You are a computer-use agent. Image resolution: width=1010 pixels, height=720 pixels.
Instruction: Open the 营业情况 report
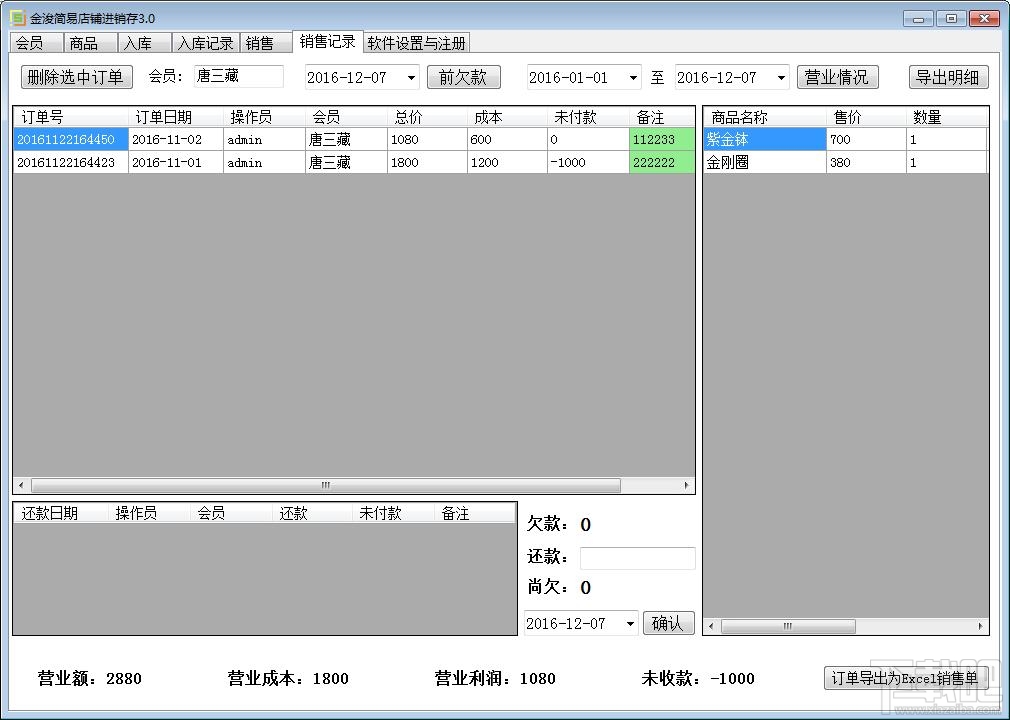click(838, 77)
